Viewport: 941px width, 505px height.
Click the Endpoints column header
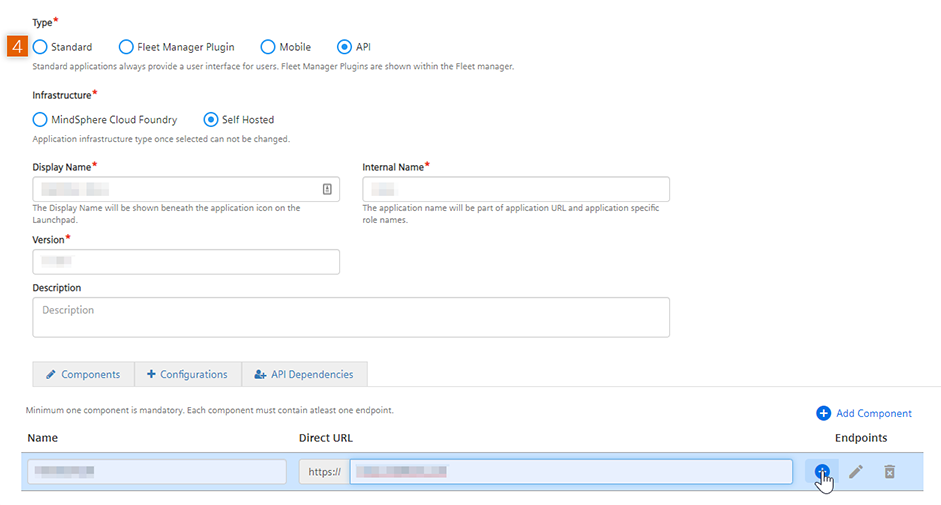tap(861, 438)
